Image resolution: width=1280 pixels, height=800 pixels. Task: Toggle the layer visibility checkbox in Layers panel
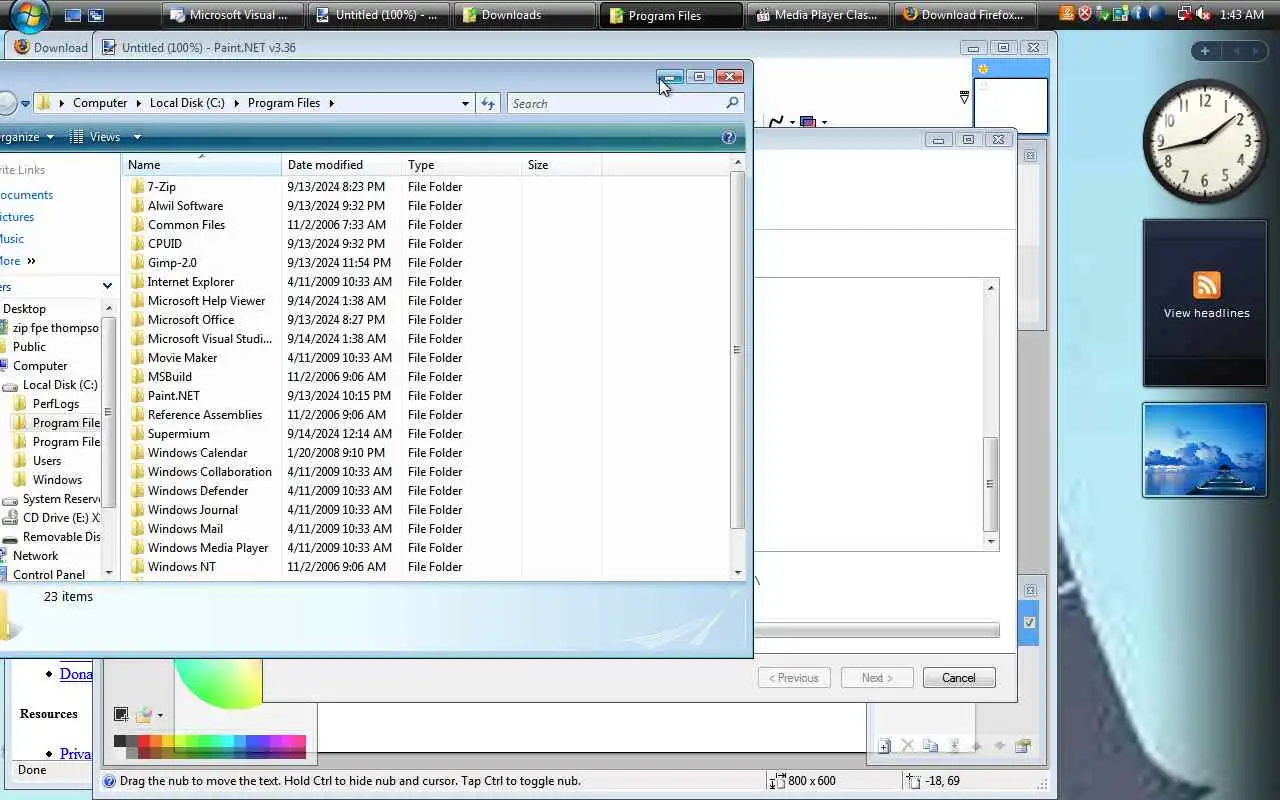[1029, 622]
